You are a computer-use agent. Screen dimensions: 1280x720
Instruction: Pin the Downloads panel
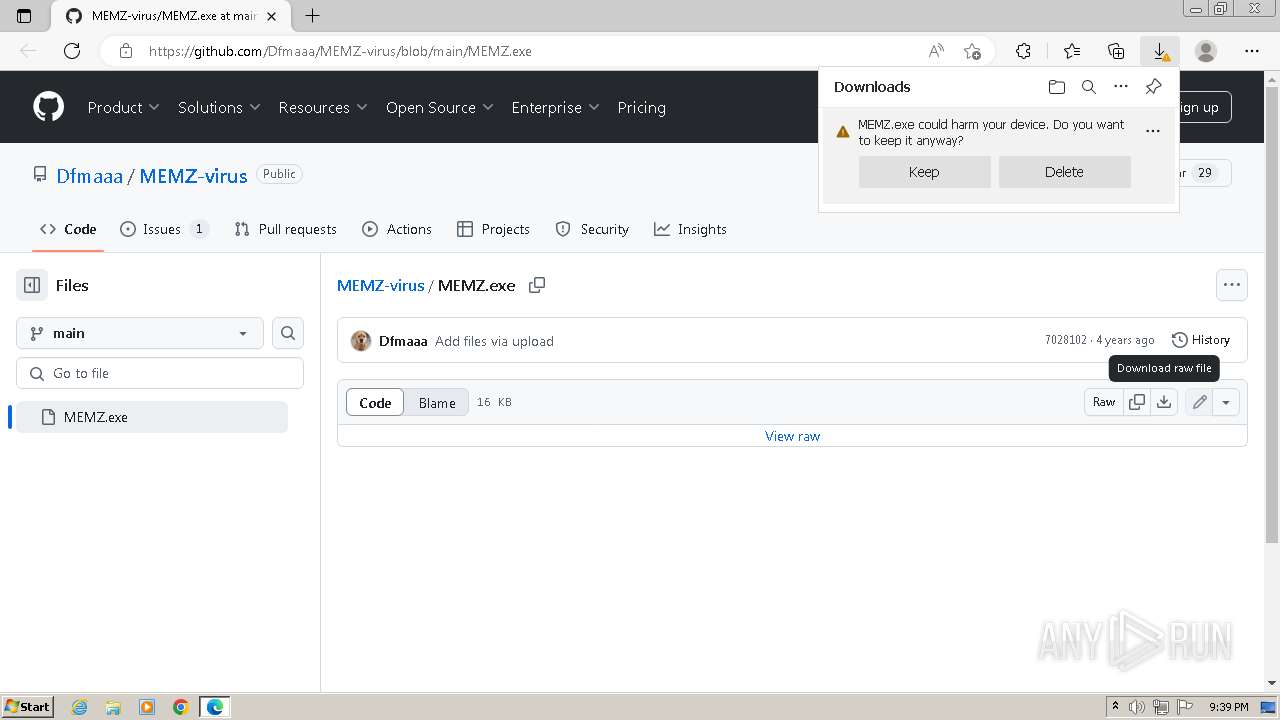click(1153, 87)
